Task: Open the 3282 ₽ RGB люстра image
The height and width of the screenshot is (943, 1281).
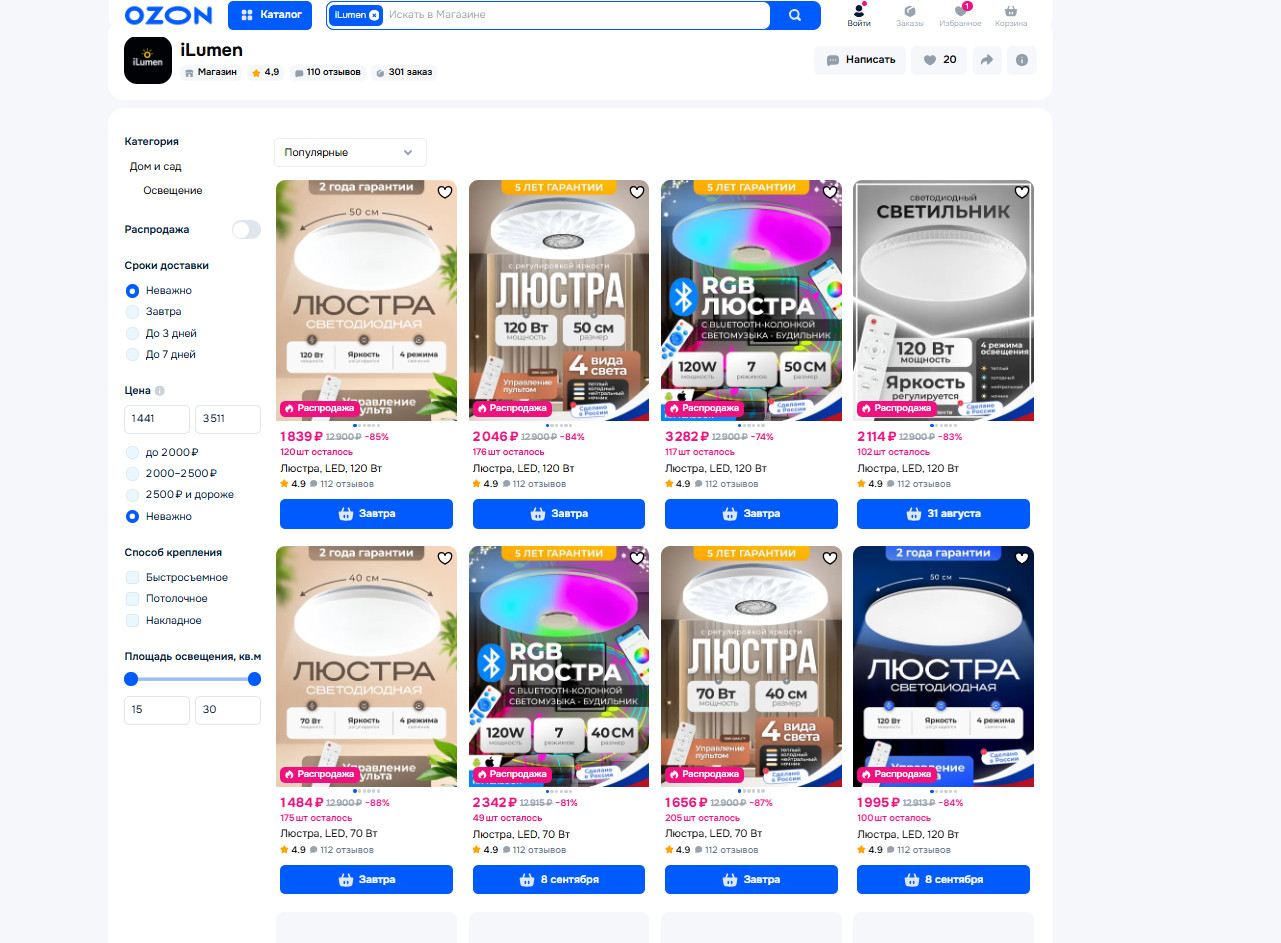Action: 751,300
